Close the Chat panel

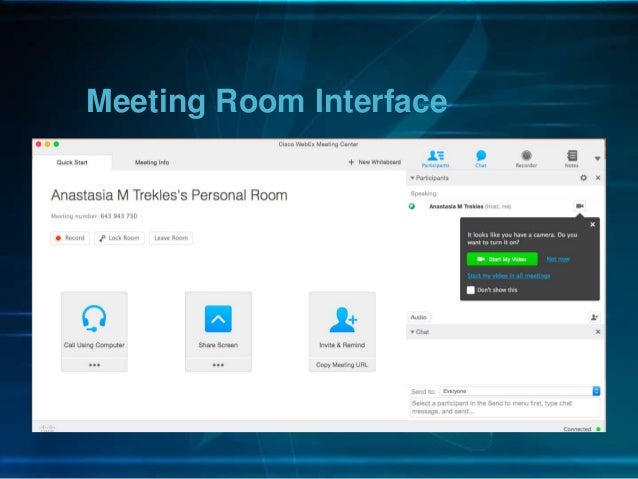598,332
